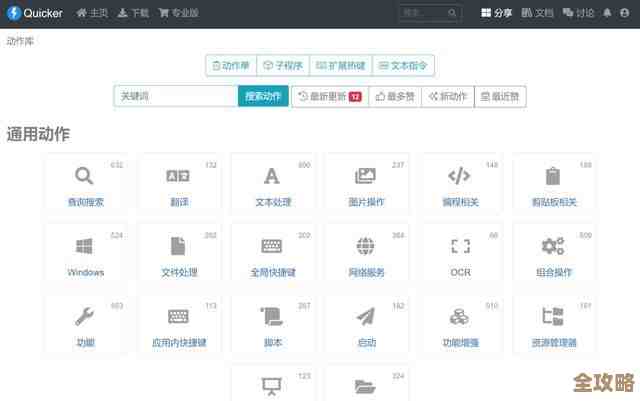Select the stacked cubes 功能增强 icon

(459, 316)
